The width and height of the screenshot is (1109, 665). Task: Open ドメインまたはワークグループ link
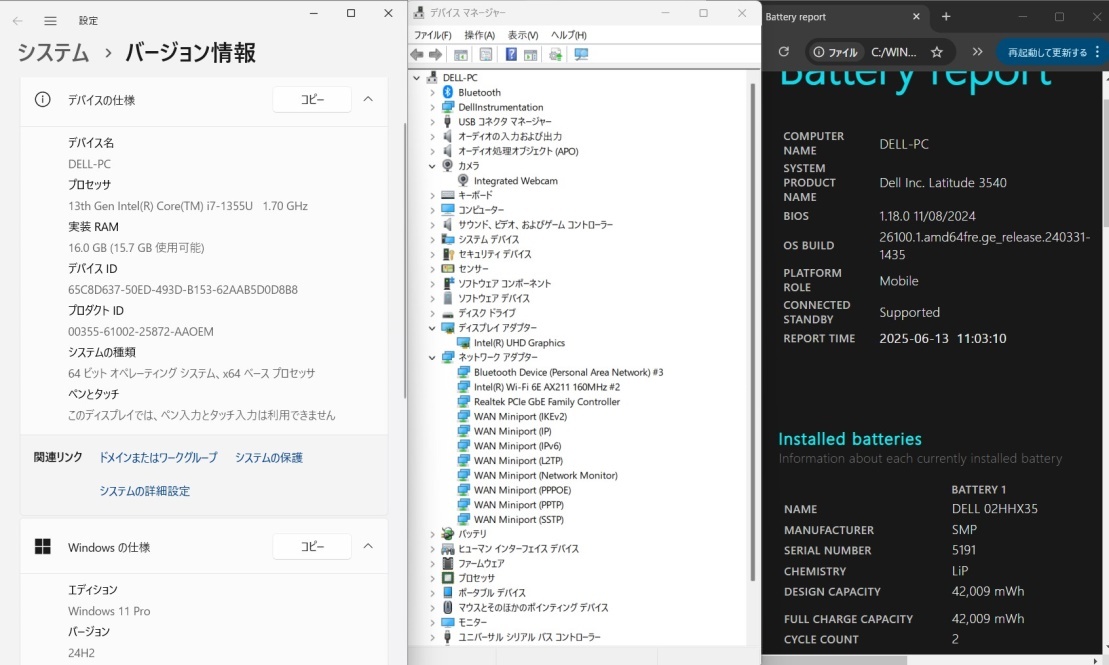(158, 458)
